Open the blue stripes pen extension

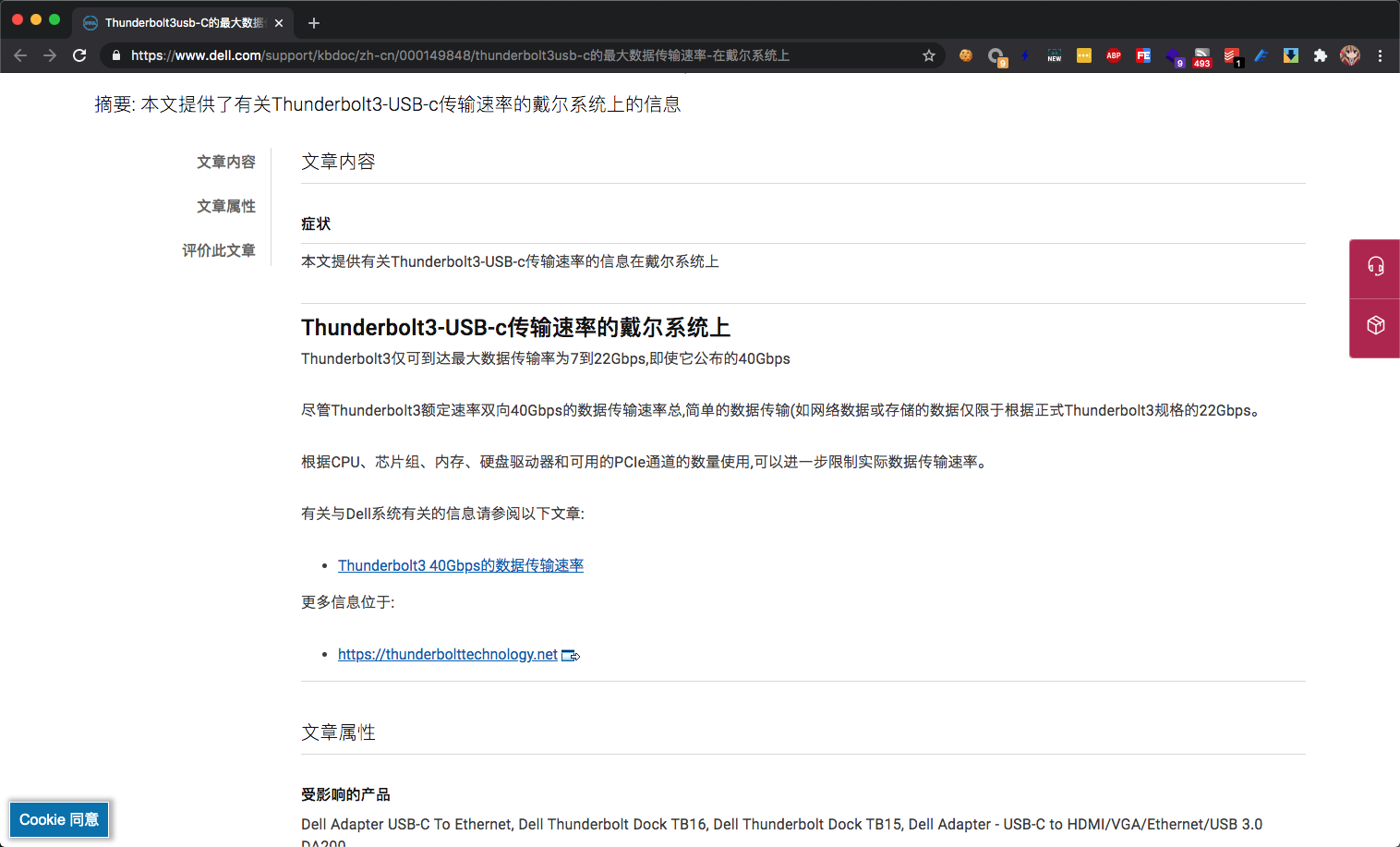click(x=1261, y=55)
